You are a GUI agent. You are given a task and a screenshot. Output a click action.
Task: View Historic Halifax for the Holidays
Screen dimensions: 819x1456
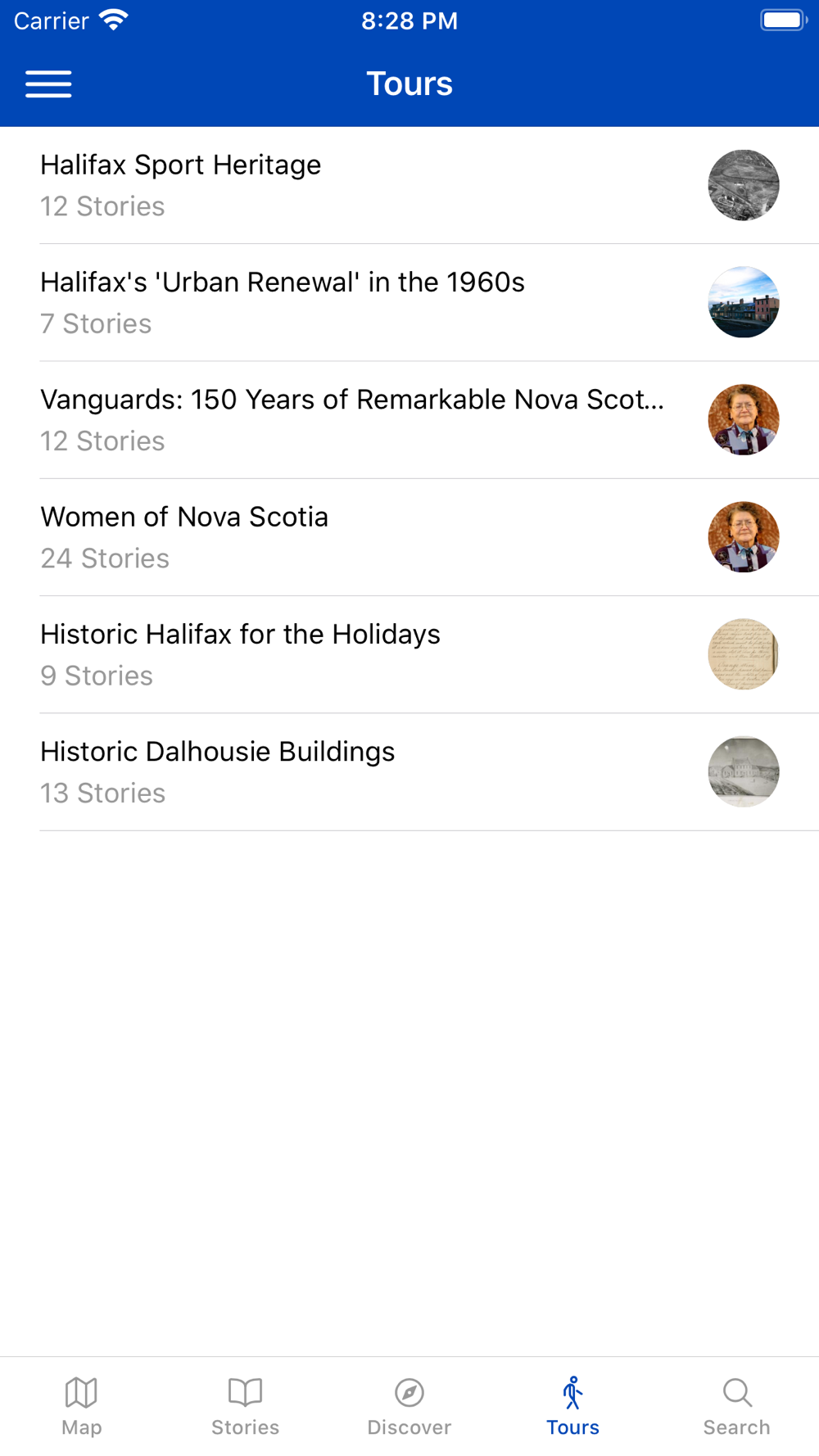pyautogui.click(x=409, y=653)
